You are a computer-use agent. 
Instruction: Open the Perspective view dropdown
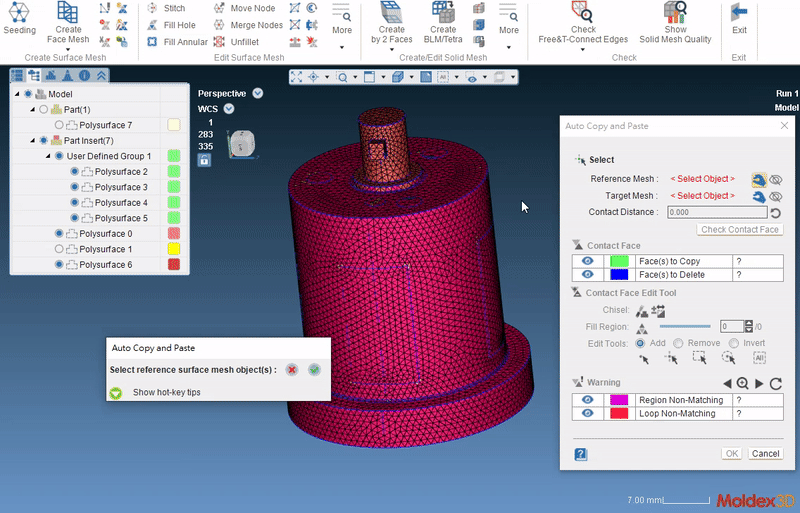pyautogui.click(x=258, y=93)
